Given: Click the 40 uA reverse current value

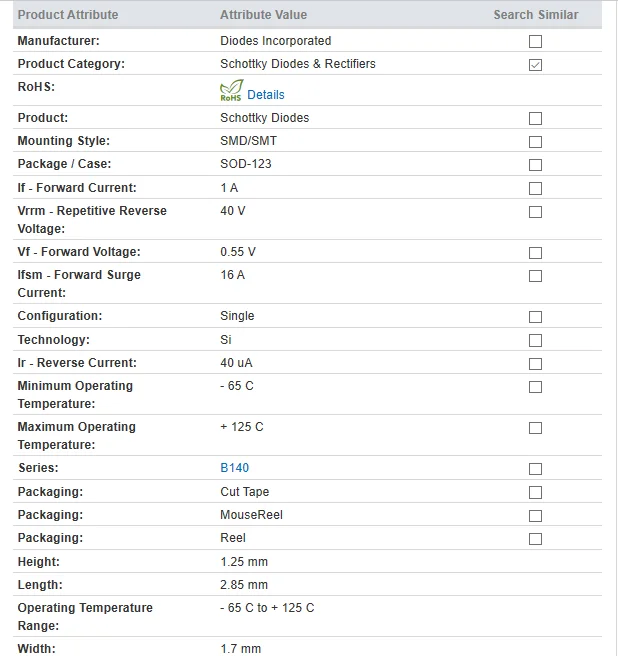Looking at the screenshot, I should click(236, 363).
